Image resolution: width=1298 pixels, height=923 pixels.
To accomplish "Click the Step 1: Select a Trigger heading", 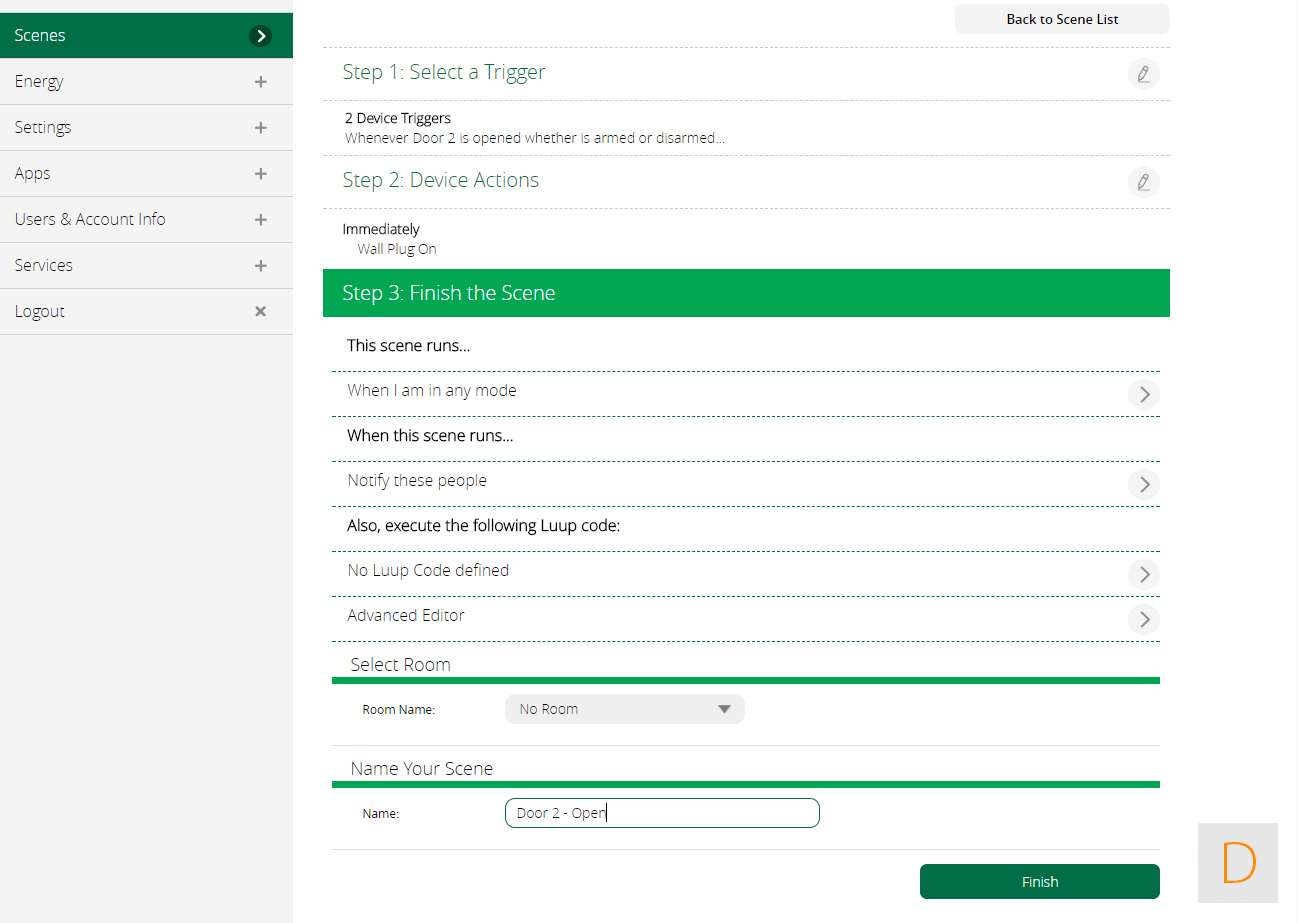I will [x=444, y=72].
